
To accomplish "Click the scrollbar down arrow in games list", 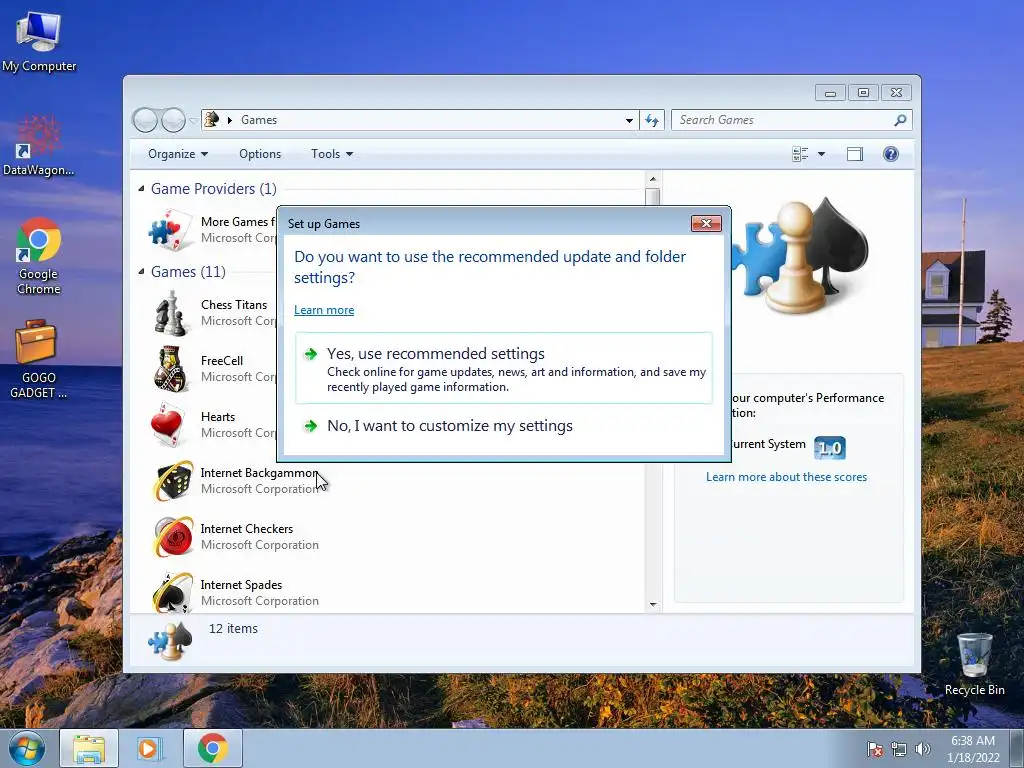I will (653, 605).
